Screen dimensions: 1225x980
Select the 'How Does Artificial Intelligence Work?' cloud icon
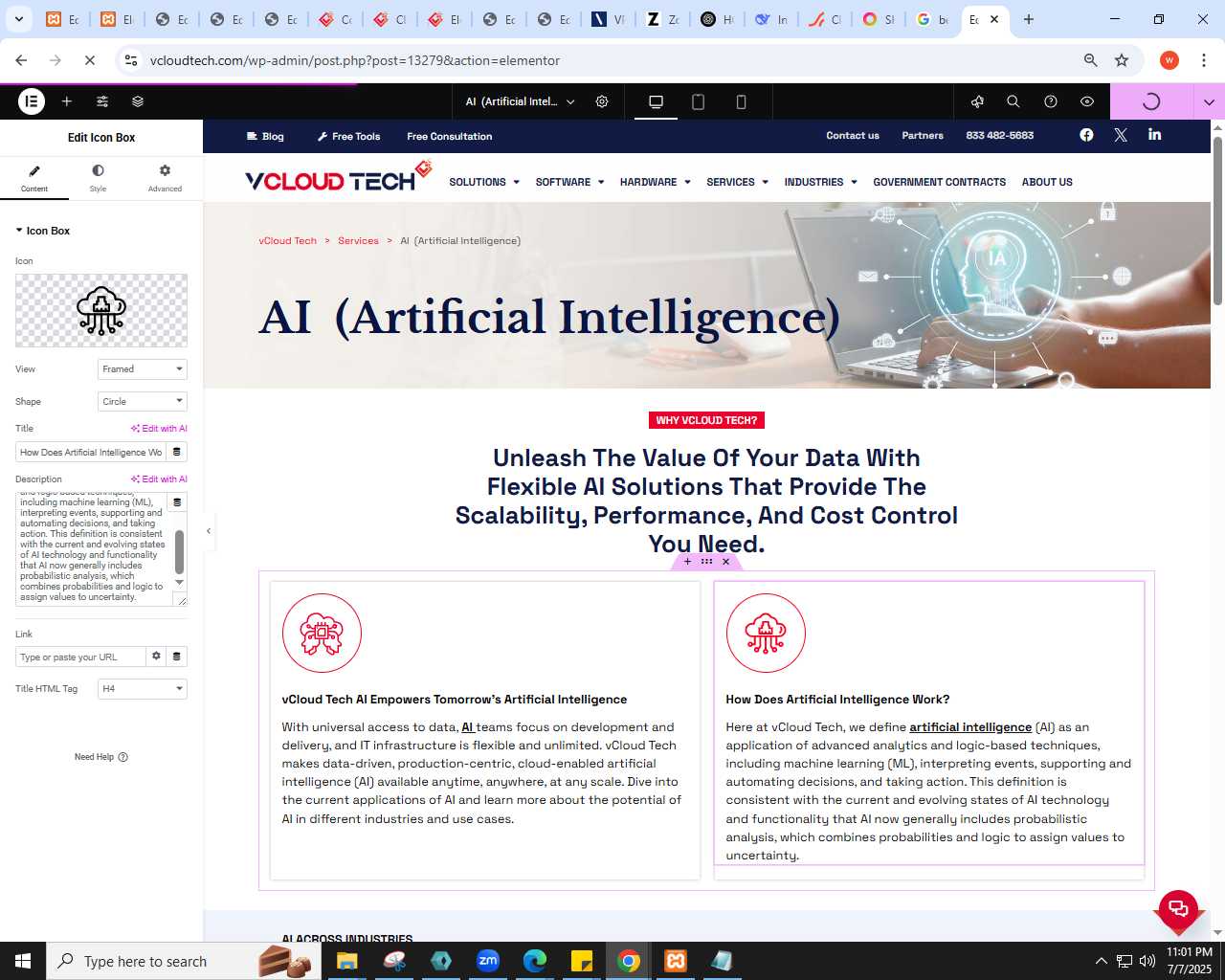coord(766,634)
